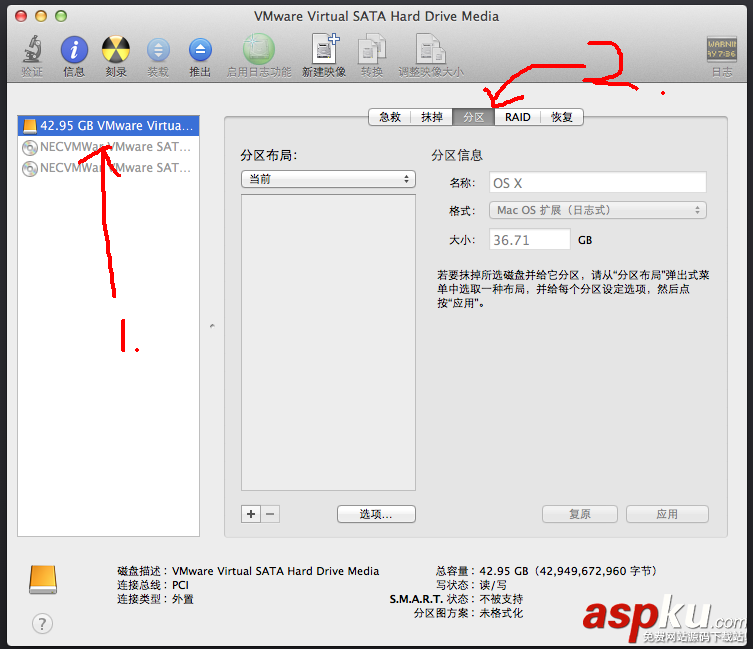
Task: Click the Convert (转换) toolbar icon
Action: 372,49
